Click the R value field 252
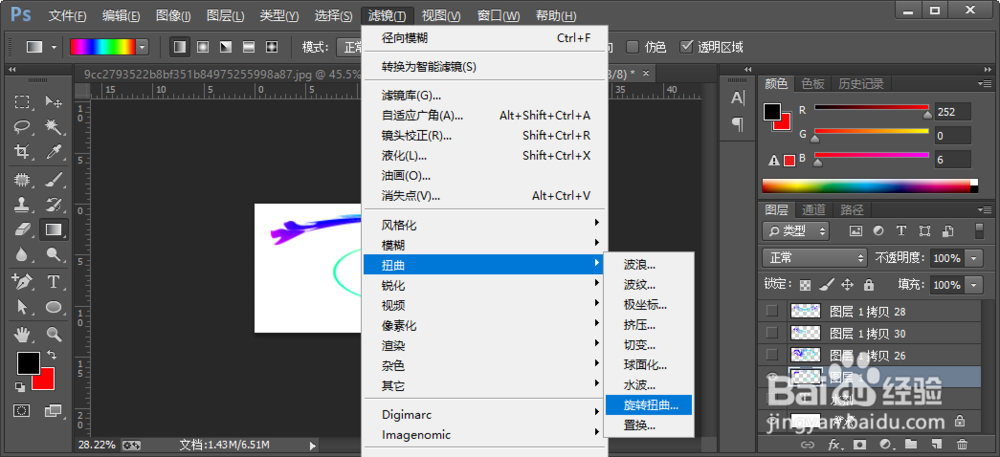The height and width of the screenshot is (457, 1000). tap(953, 112)
